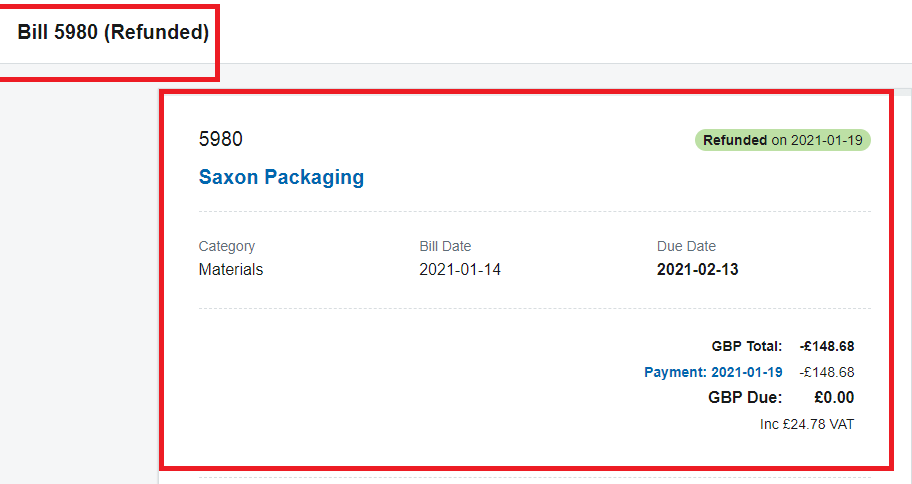
Task: Select the bold -£148.68 GBP Total amount
Action: pyautogui.click(x=827, y=347)
